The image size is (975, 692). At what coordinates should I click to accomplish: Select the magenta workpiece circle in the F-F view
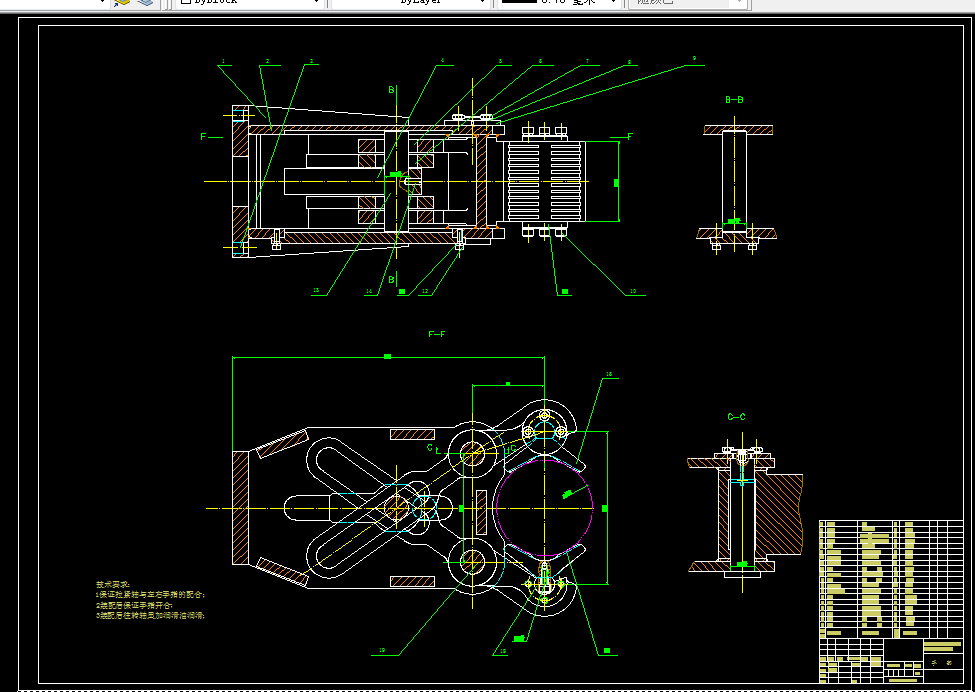[545, 508]
